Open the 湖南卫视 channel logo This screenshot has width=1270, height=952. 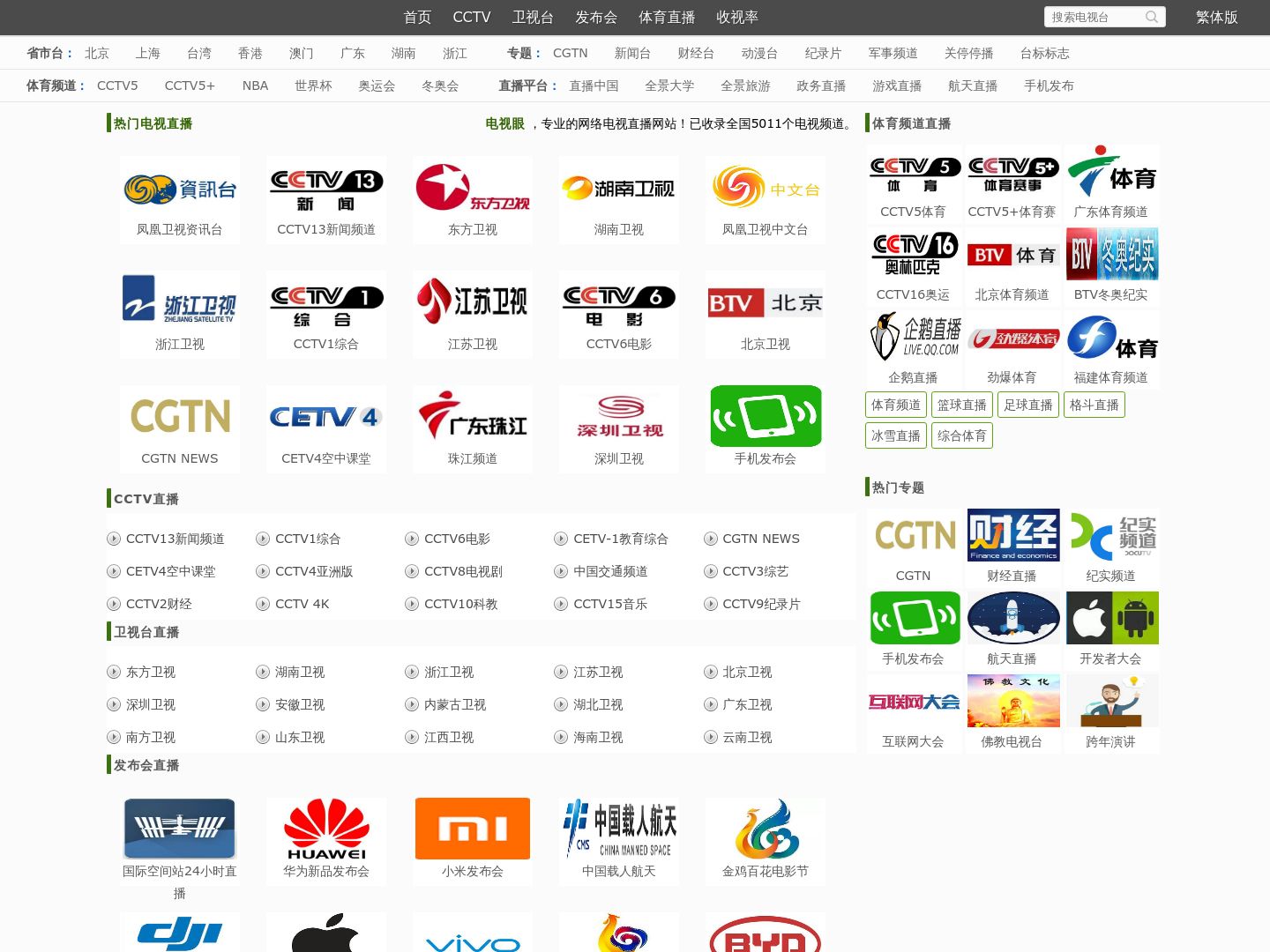619,189
